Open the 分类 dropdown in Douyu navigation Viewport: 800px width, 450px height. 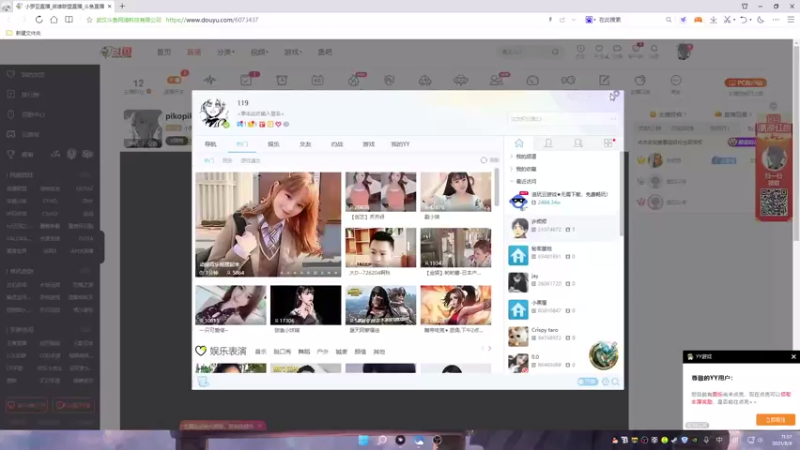[226, 52]
